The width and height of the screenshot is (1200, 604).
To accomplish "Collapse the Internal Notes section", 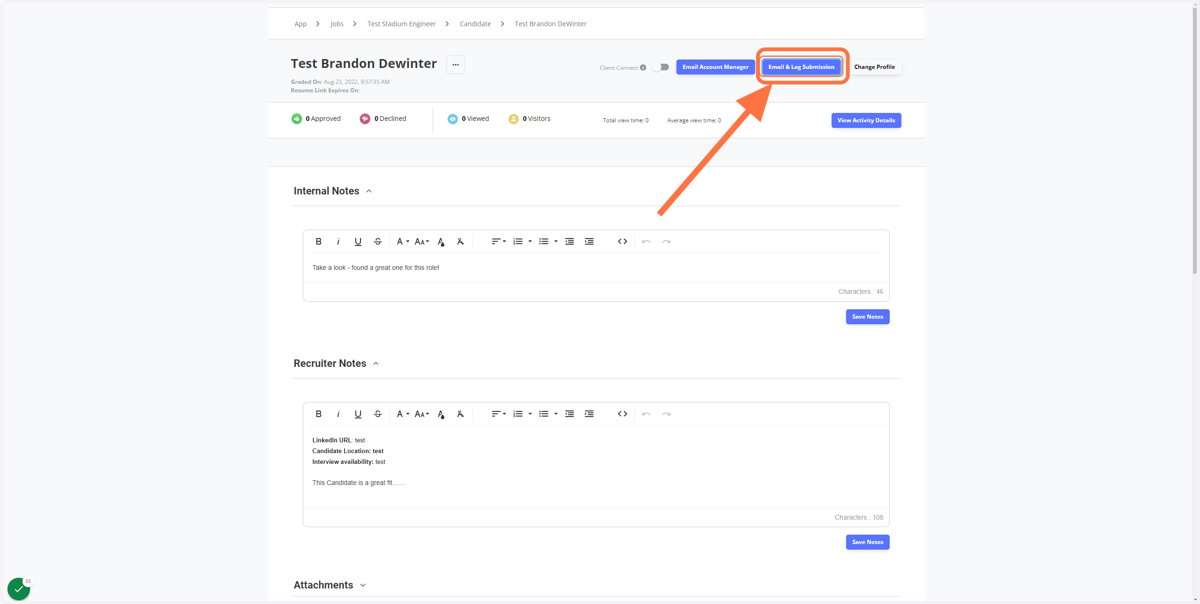I will tap(369, 191).
